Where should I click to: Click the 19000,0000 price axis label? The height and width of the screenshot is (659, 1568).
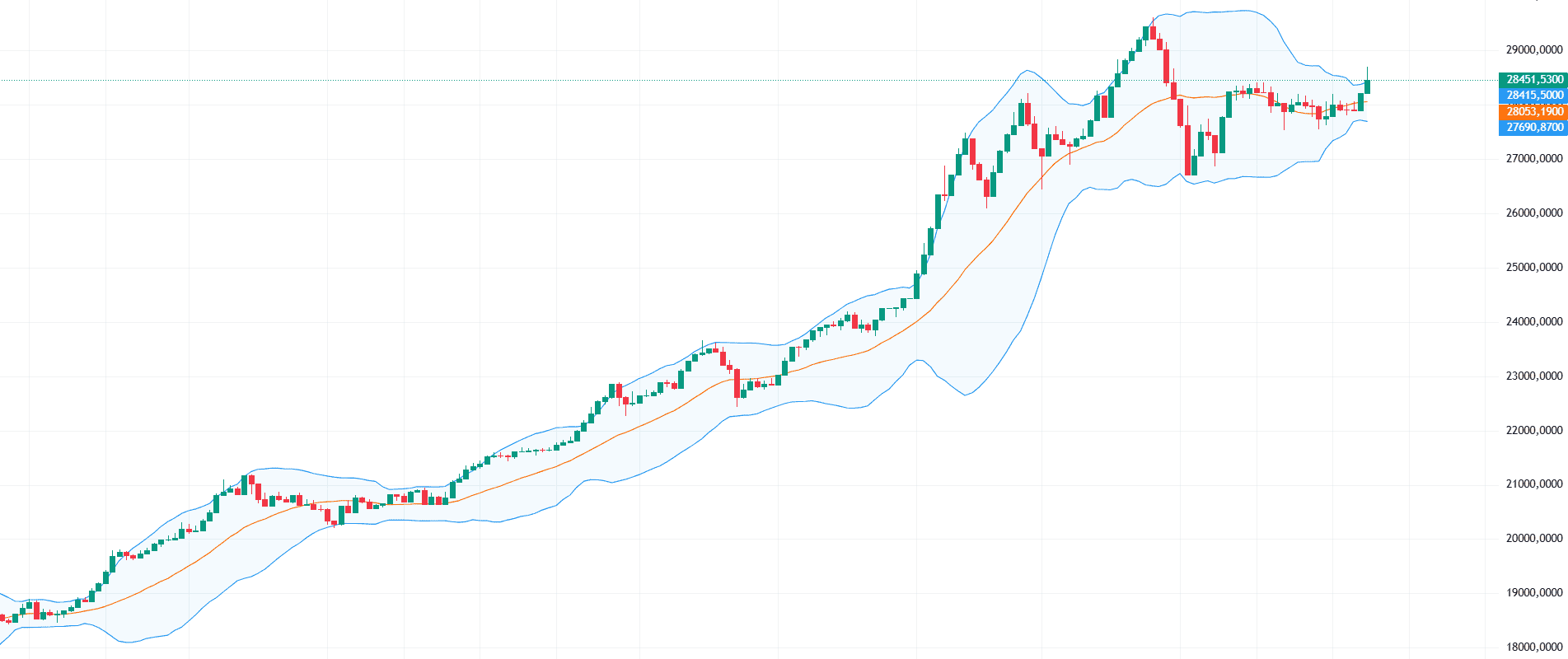[x=1533, y=593]
